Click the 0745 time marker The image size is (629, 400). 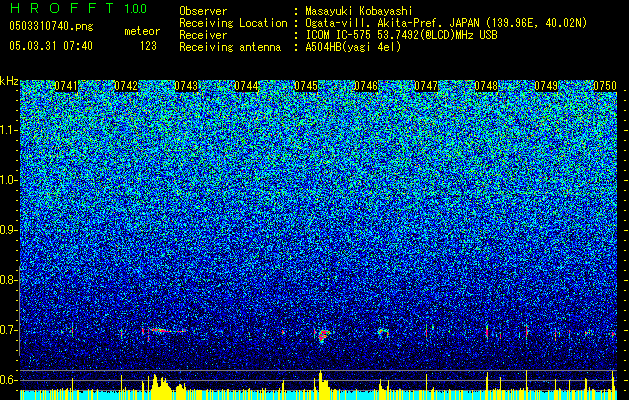pos(306,86)
